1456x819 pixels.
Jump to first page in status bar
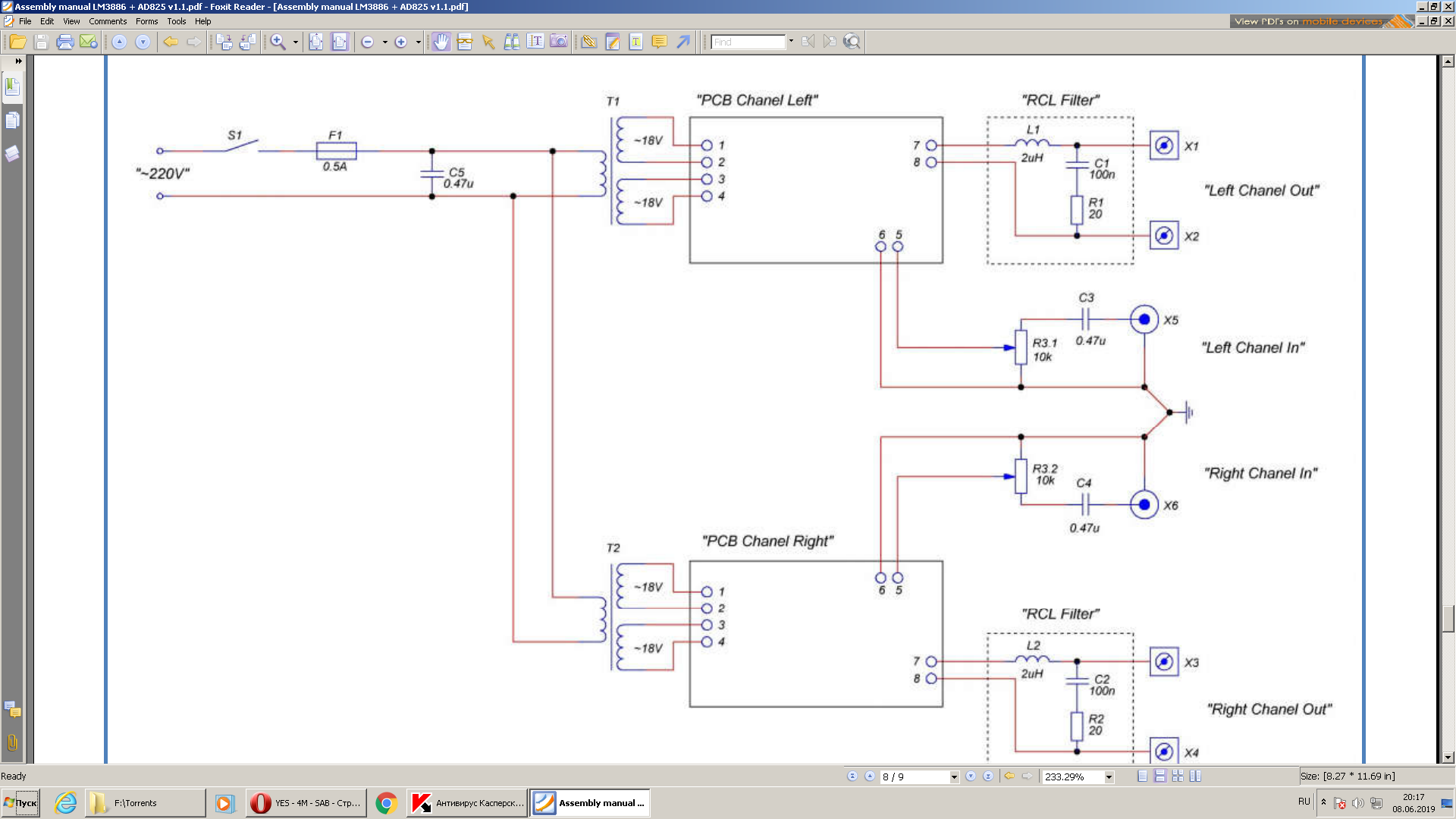(852, 776)
